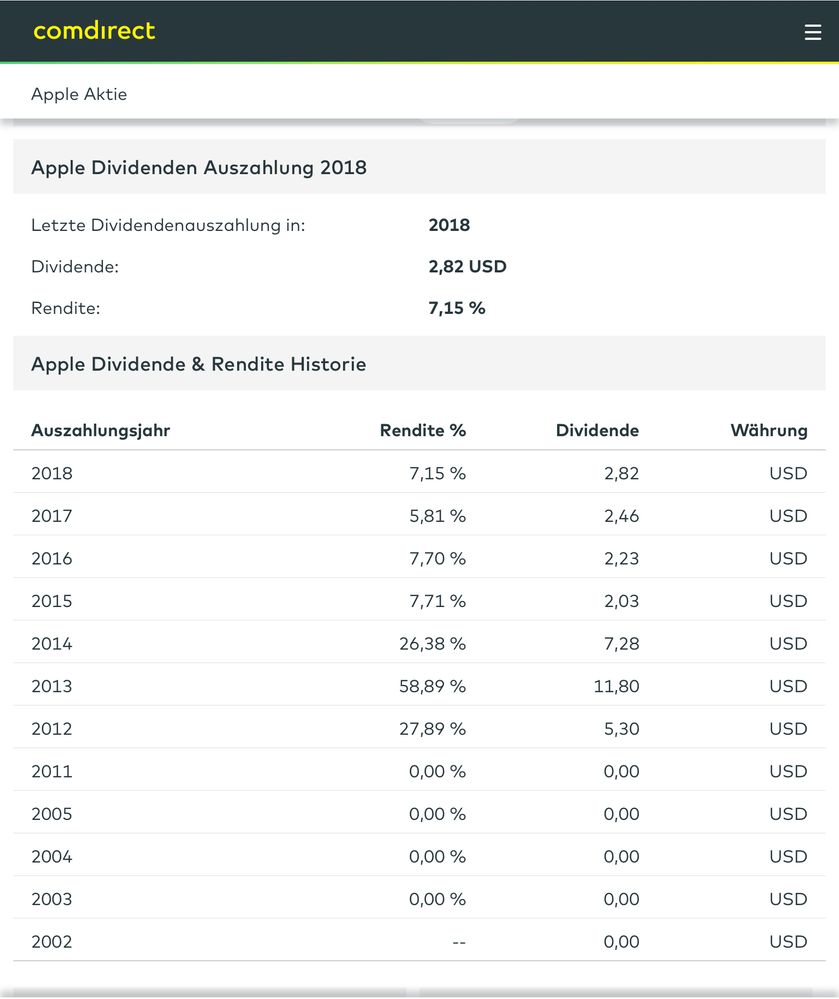This screenshot has width=839, height=999.
Task: Click the 7,70 % yield for 2016
Action: tap(437, 559)
